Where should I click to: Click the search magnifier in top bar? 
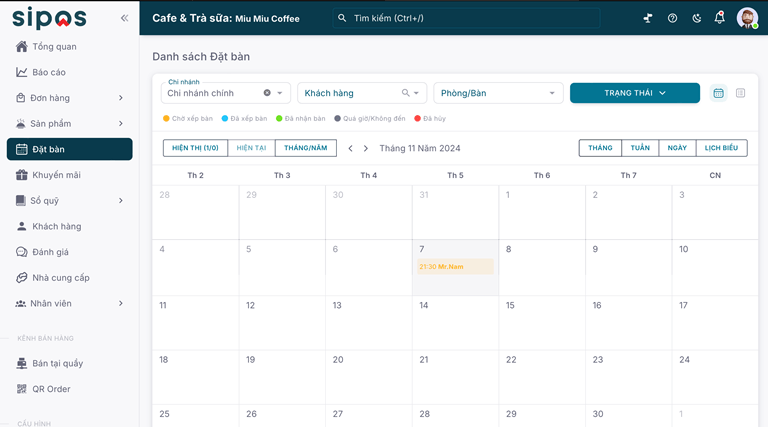[x=342, y=18]
